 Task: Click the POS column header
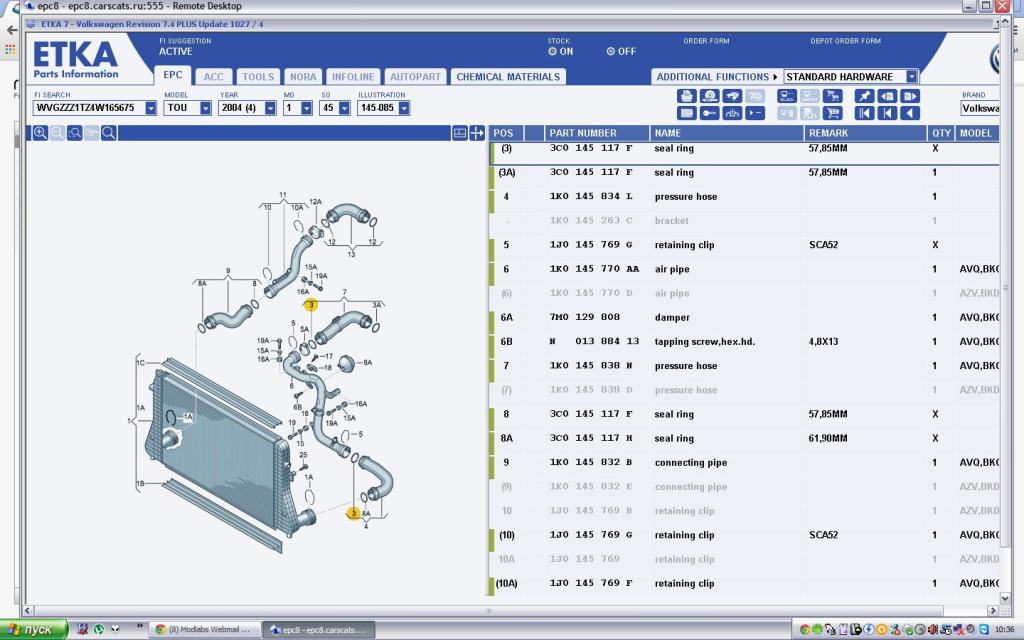507,133
